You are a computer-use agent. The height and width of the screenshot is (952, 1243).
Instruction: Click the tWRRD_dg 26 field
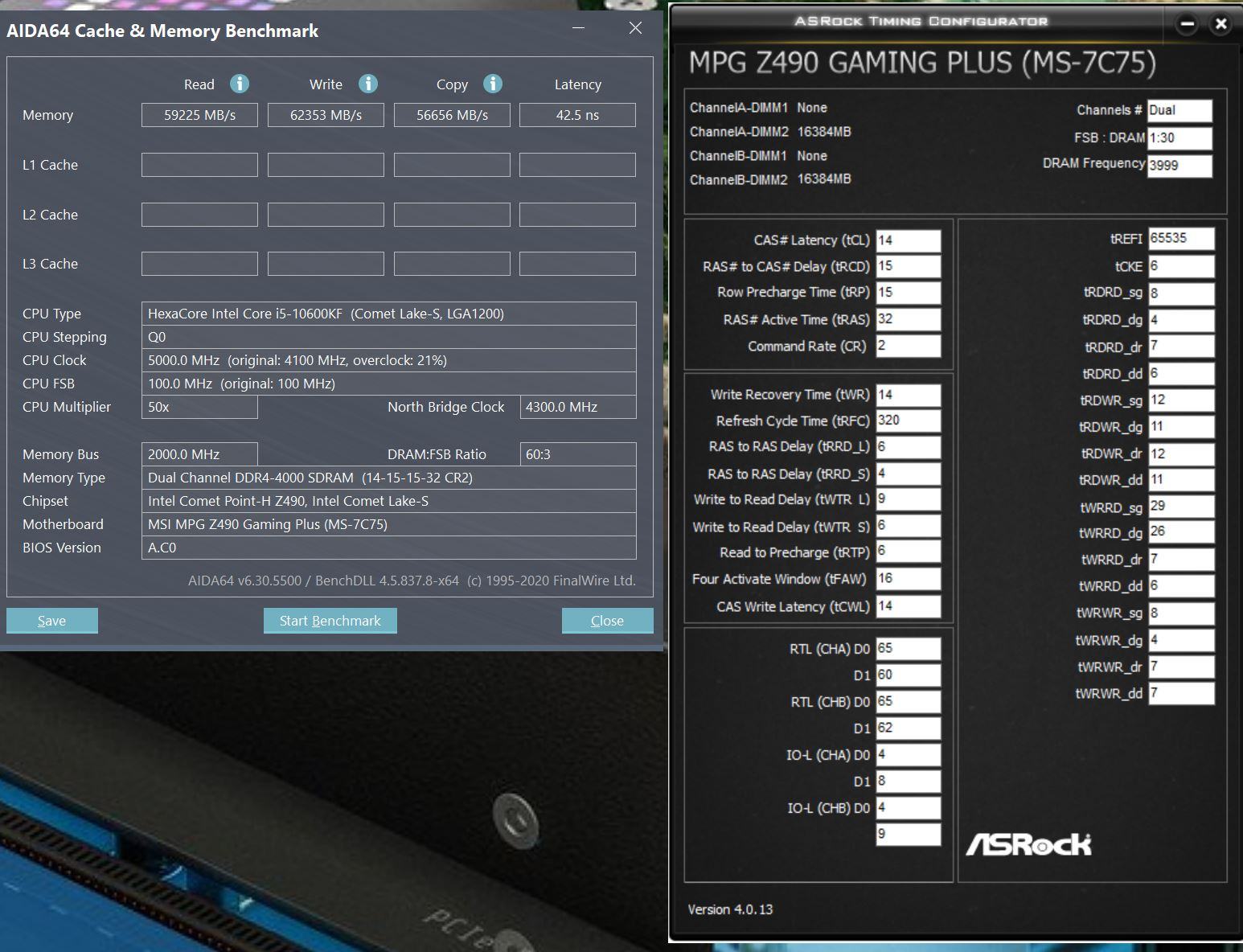pos(1181,532)
